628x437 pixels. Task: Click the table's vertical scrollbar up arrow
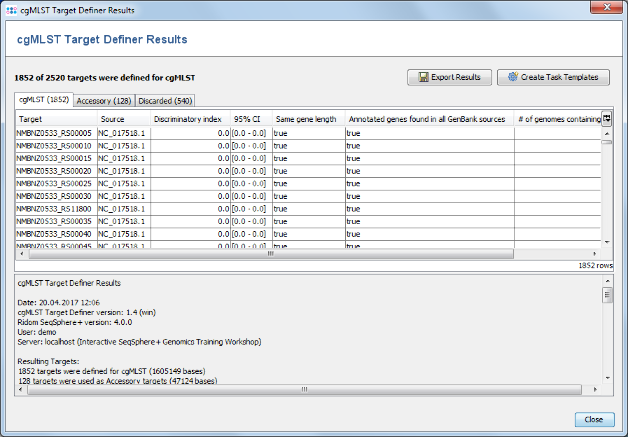point(607,133)
